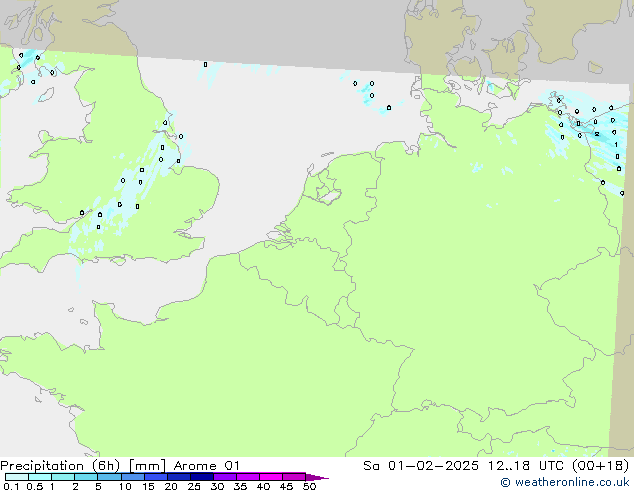Click the legend value '25'

pyautogui.click(x=194, y=486)
